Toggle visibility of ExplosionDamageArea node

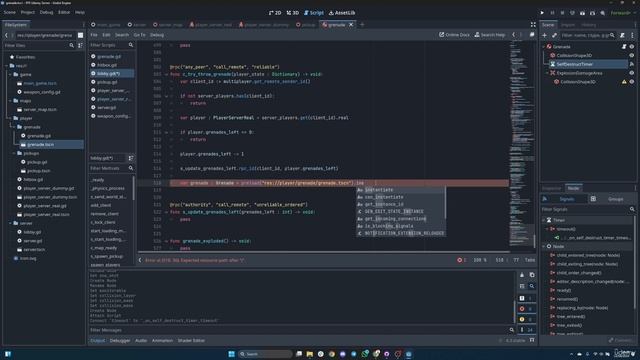(x=632, y=73)
